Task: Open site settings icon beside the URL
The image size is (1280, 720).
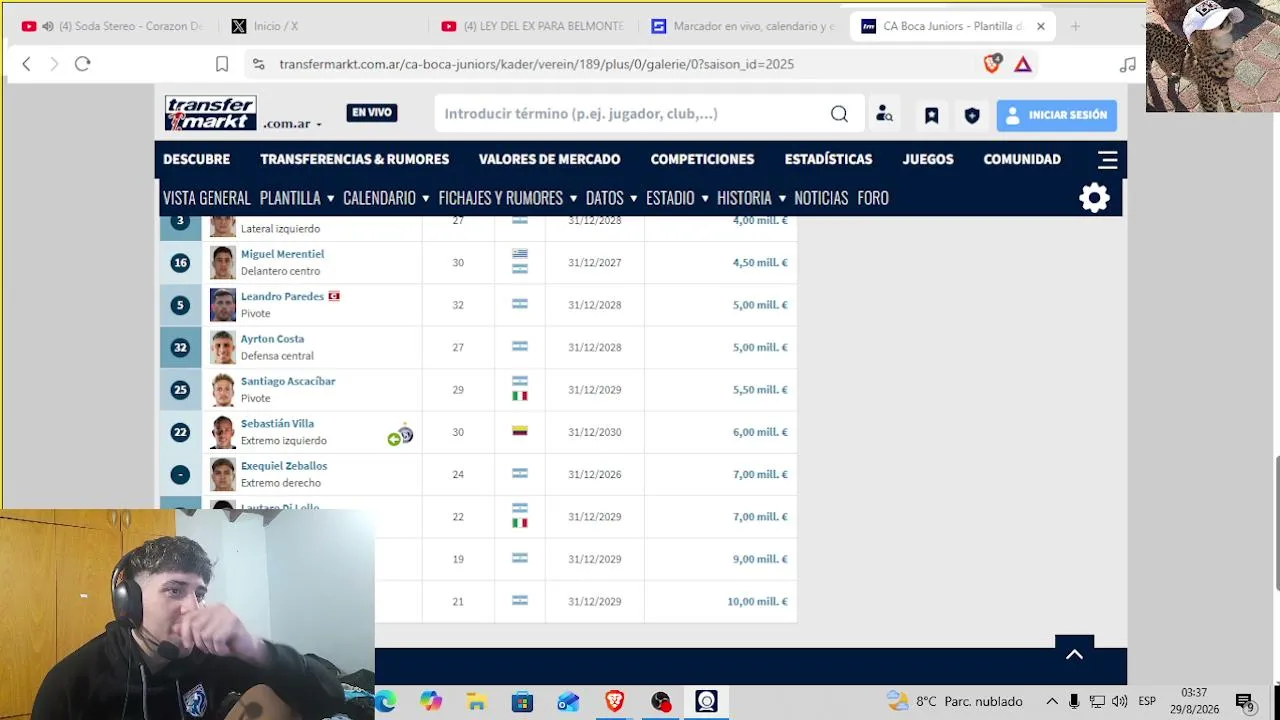Action: coord(258,64)
